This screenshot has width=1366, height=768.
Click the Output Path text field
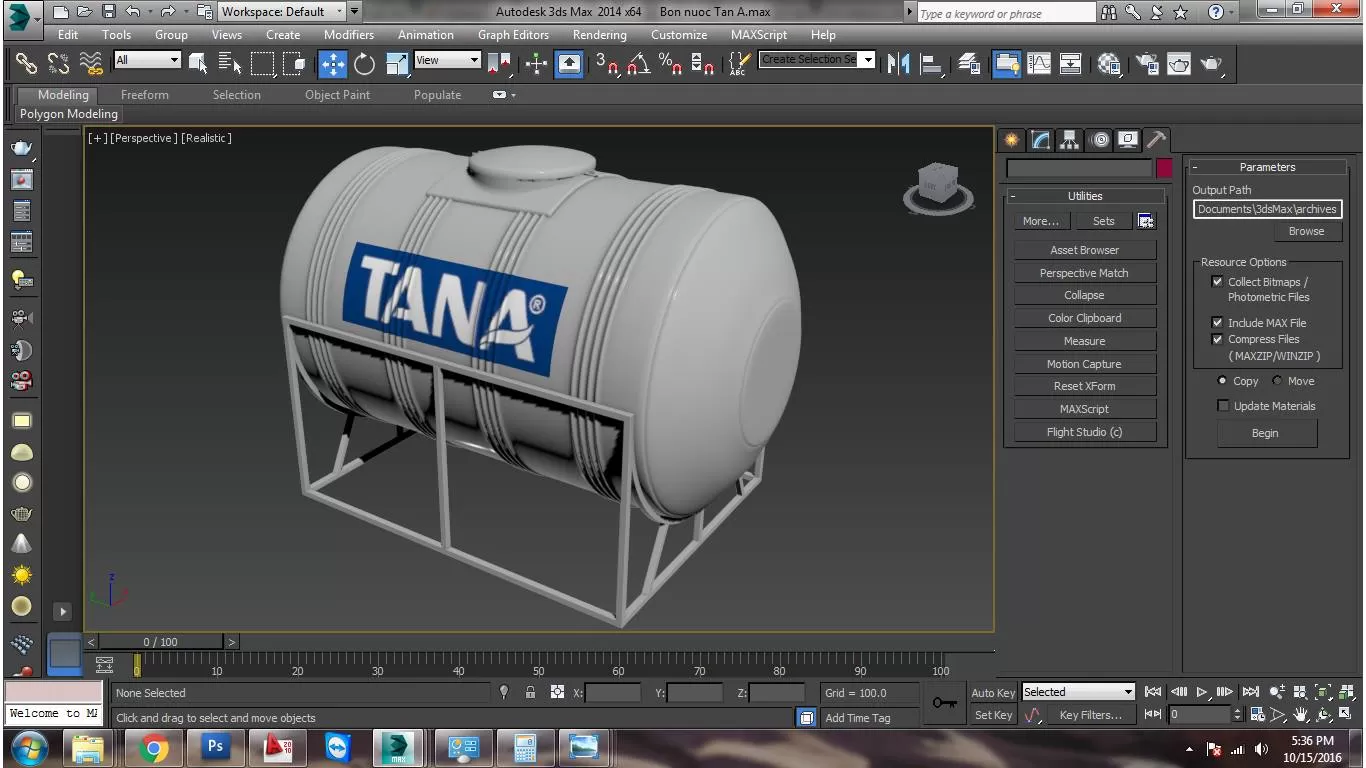pyautogui.click(x=1267, y=209)
